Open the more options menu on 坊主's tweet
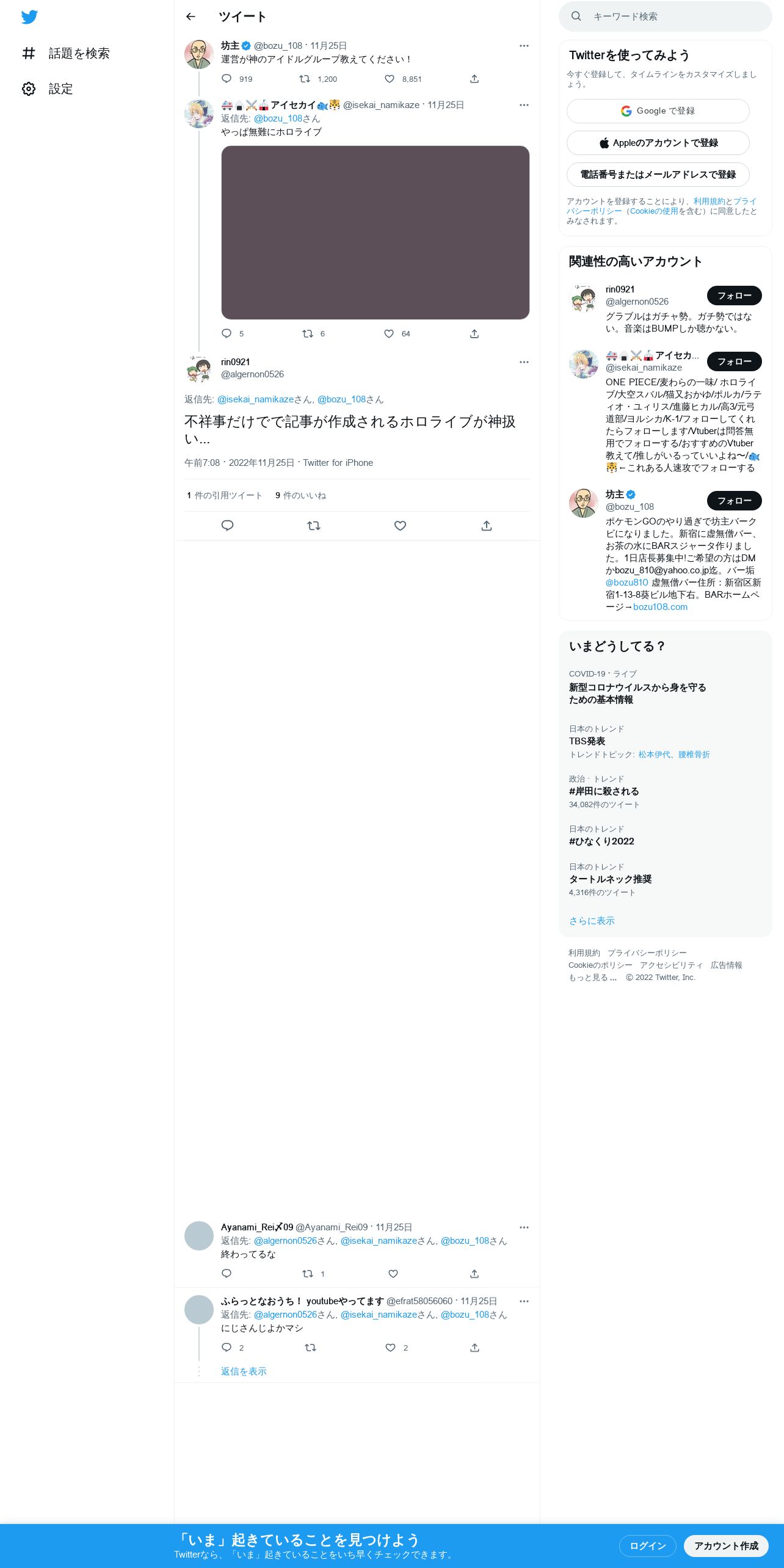This screenshot has height=1568, width=784. click(524, 46)
